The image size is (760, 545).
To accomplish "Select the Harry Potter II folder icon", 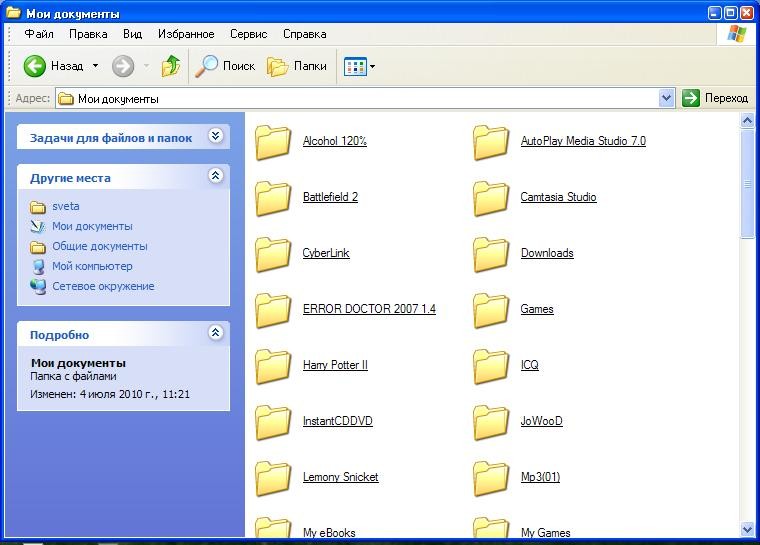I will (x=273, y=366).
